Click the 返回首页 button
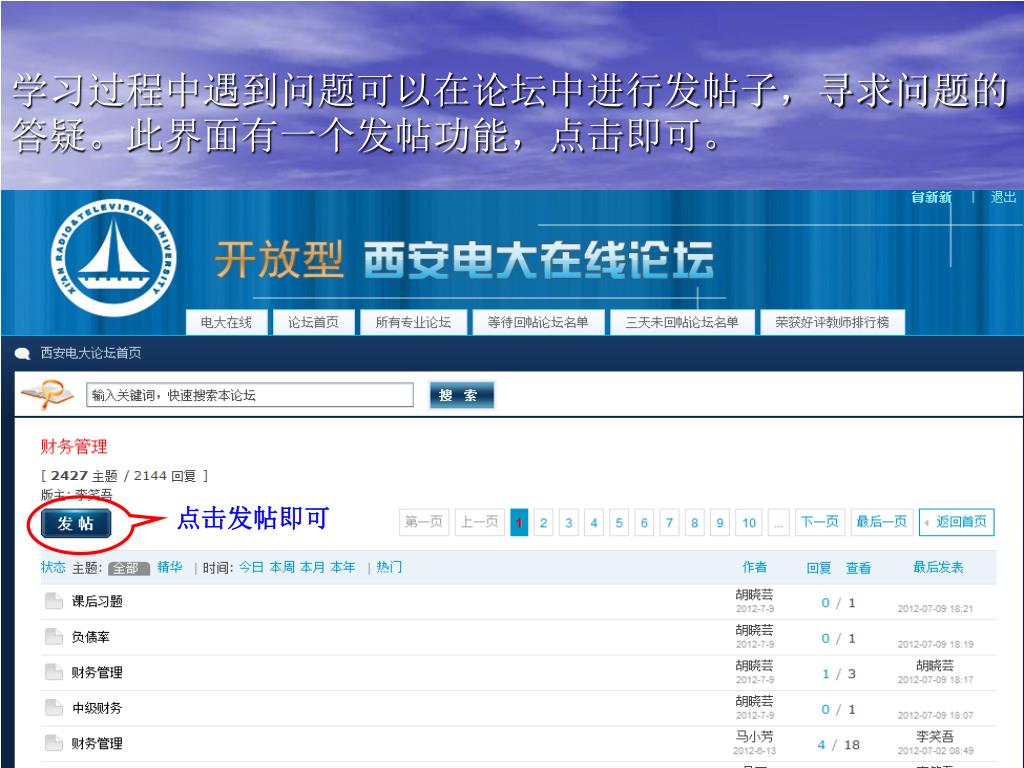 coord(957,522)
